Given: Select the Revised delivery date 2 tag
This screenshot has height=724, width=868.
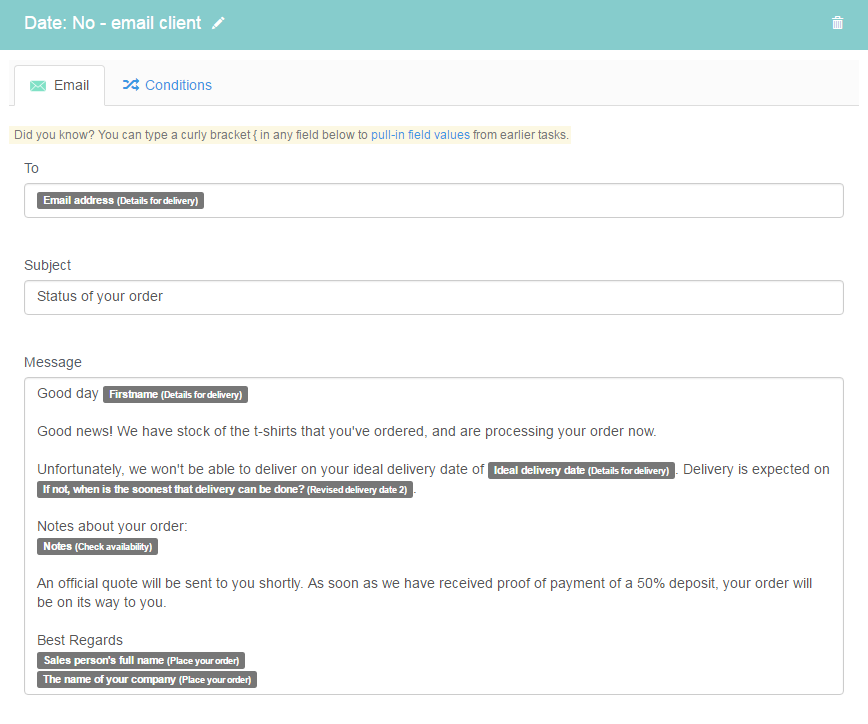Looking at the screenshot, I should 225,489.
